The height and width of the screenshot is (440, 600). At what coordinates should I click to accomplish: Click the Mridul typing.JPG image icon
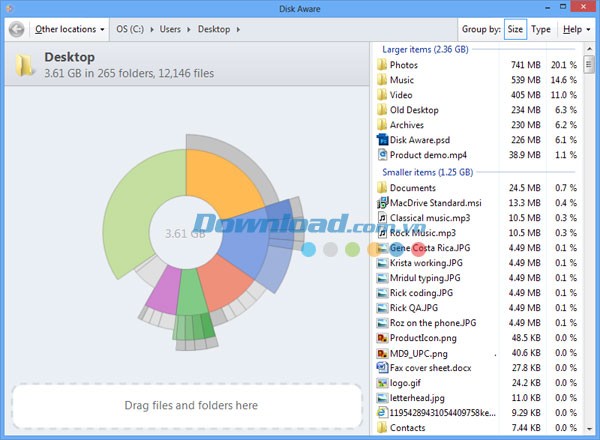point(382,278)
